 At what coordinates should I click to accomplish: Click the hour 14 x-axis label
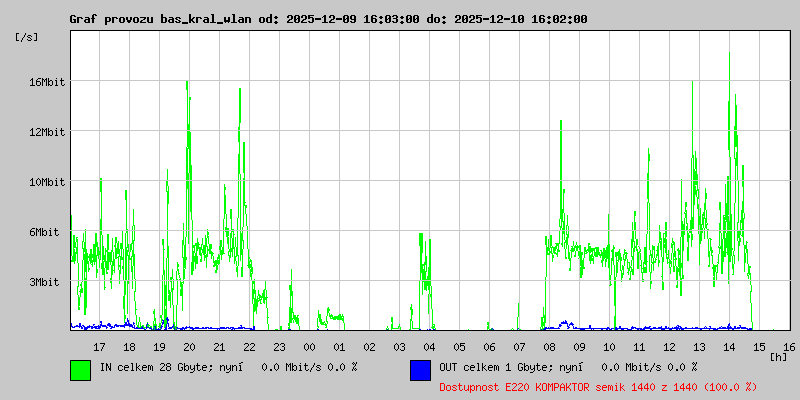pyautogui.click(x=730, y=347)
